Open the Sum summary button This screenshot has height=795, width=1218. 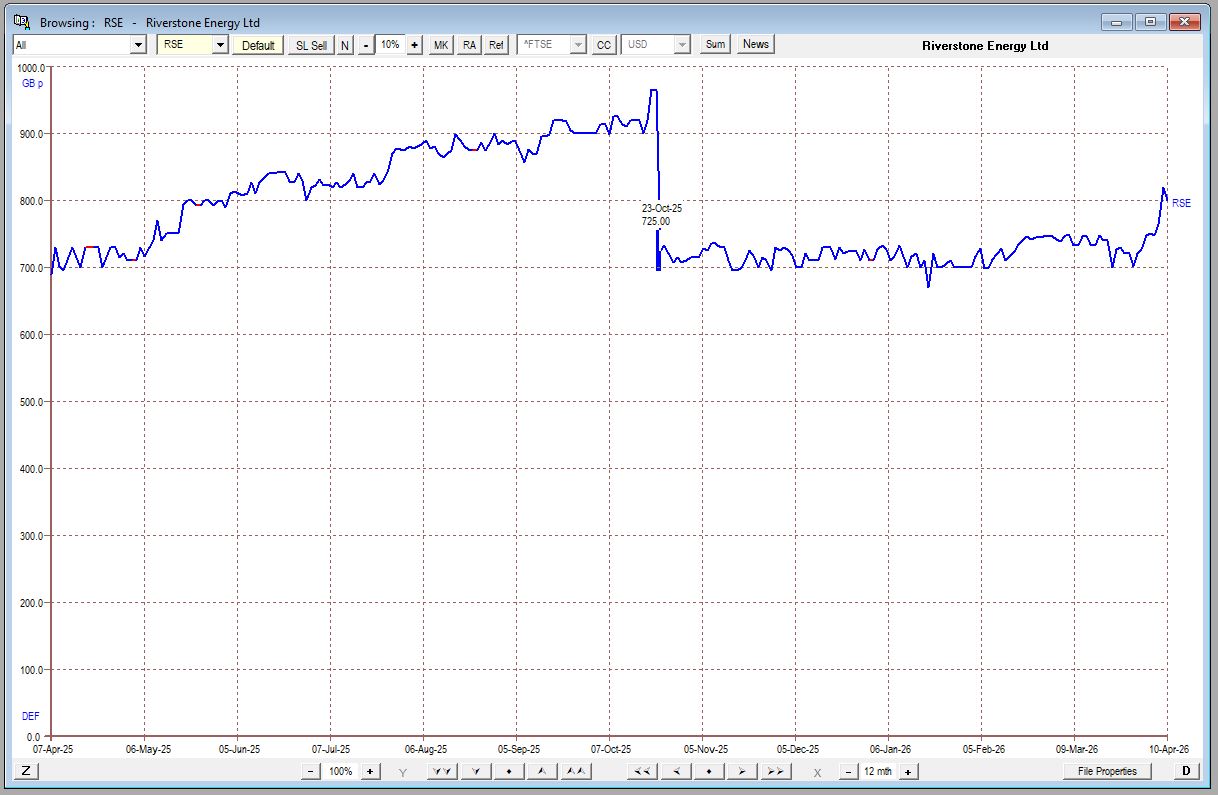coord(715,44)
